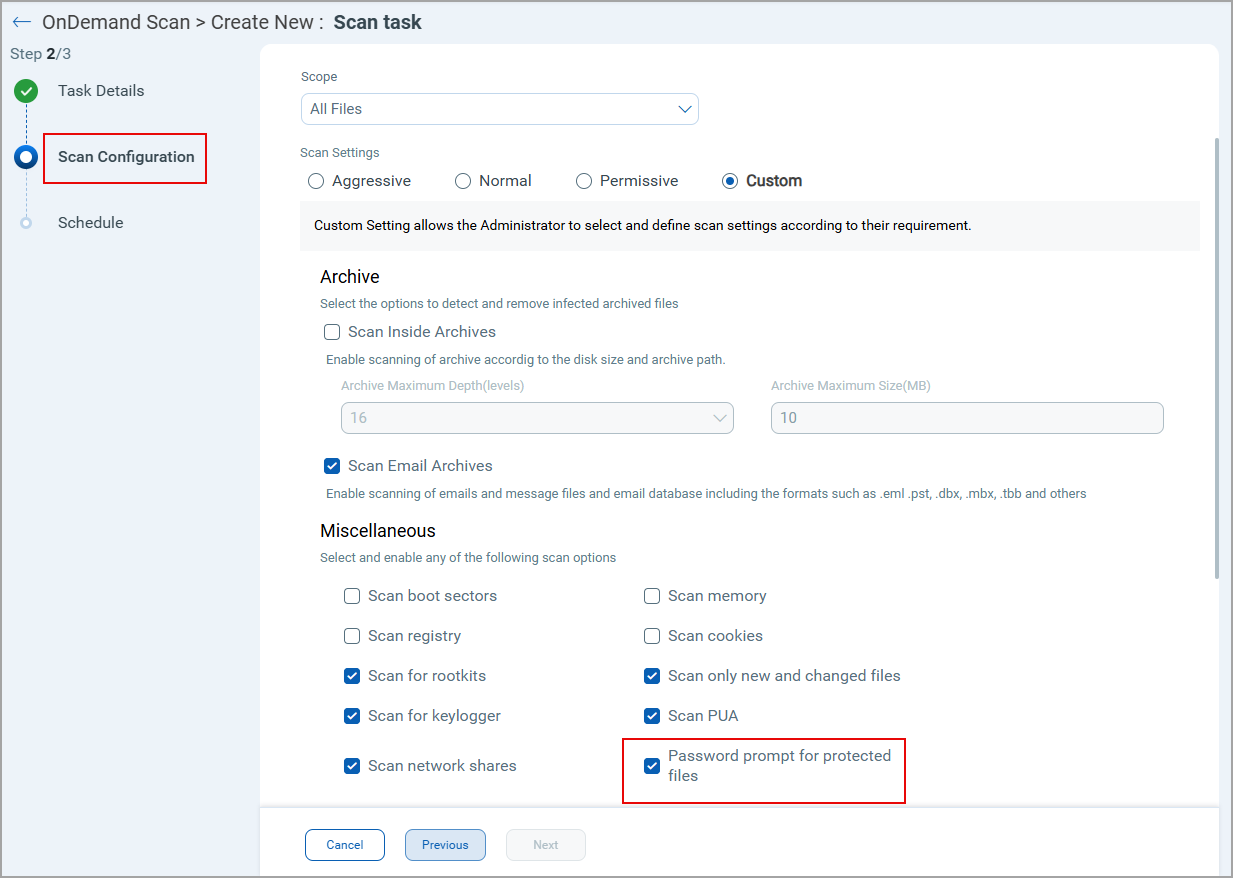
Task: Click the Scan Configuration step circle icon
Action: coord(27,157)
